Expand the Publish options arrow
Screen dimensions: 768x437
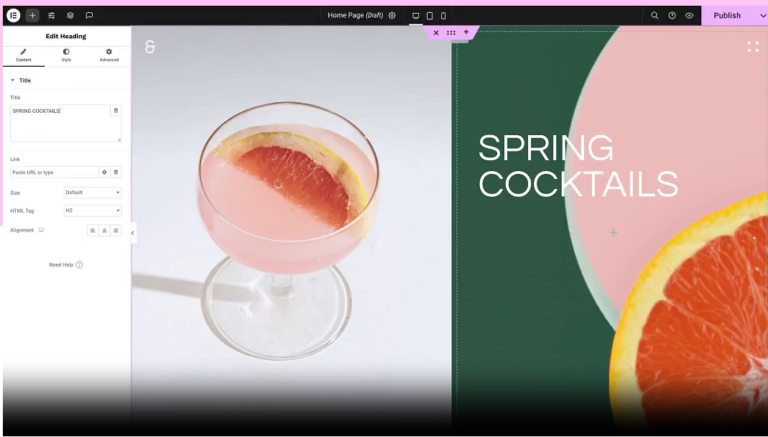pyautogui.click(x=762, y=16)
